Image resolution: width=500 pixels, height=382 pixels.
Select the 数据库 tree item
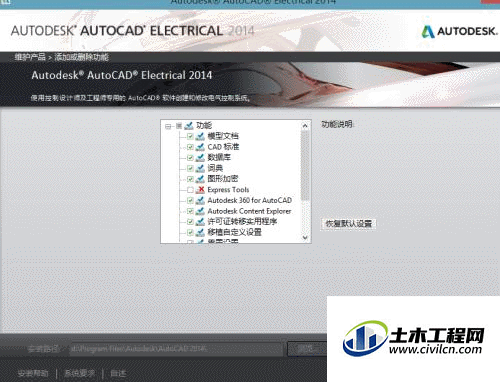click(x=219, y=158)
